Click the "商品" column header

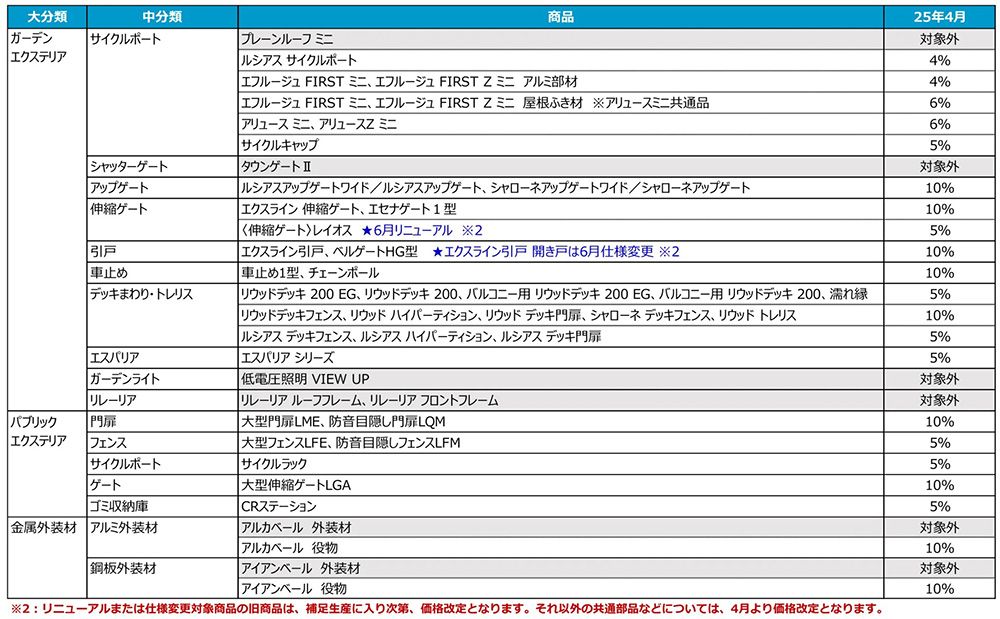[561, 17]
